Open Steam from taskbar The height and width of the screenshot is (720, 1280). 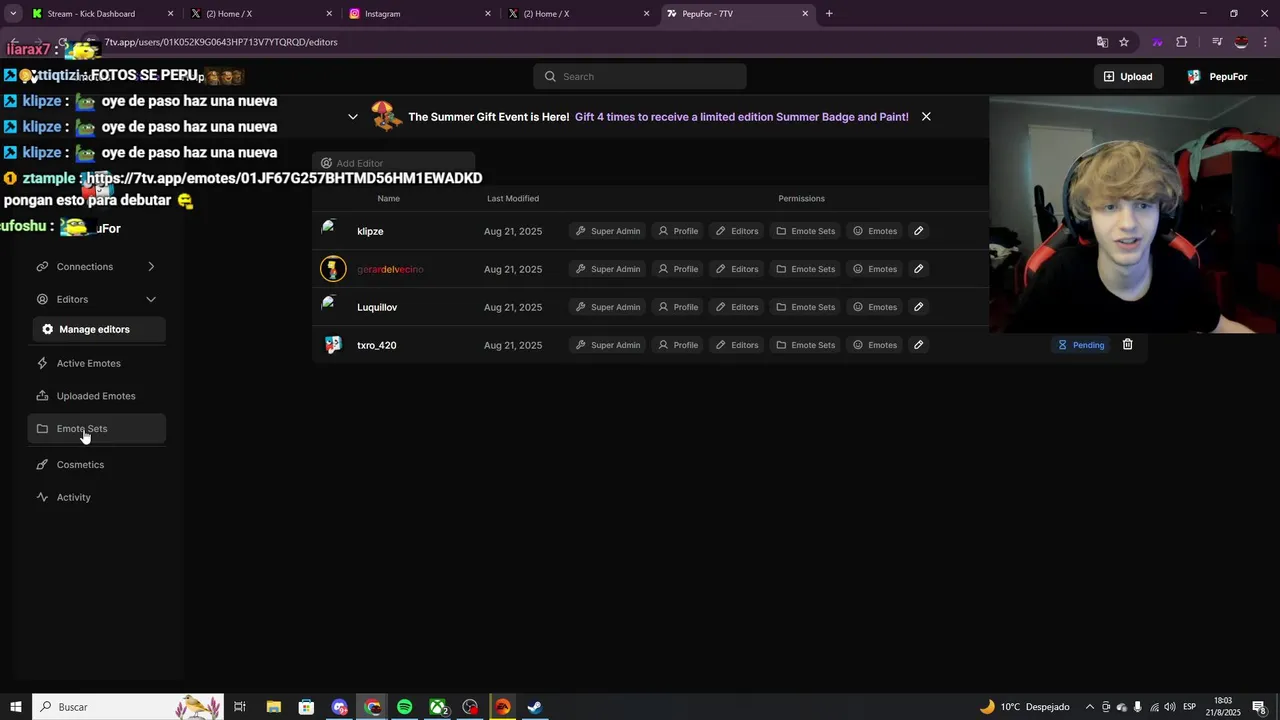535,707
